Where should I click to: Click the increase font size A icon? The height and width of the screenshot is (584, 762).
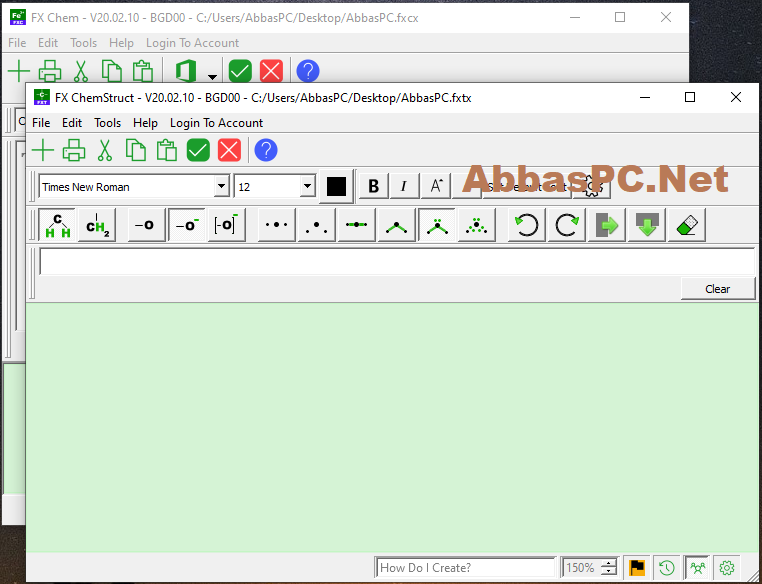coord(435,186)
